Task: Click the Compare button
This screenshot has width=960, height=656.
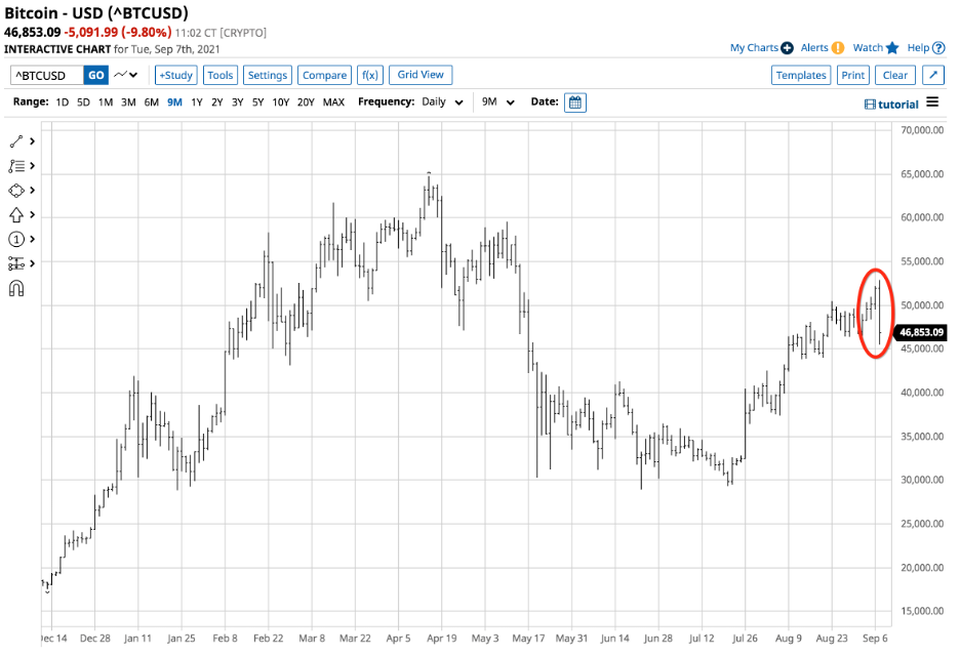Action: (324, 75)
